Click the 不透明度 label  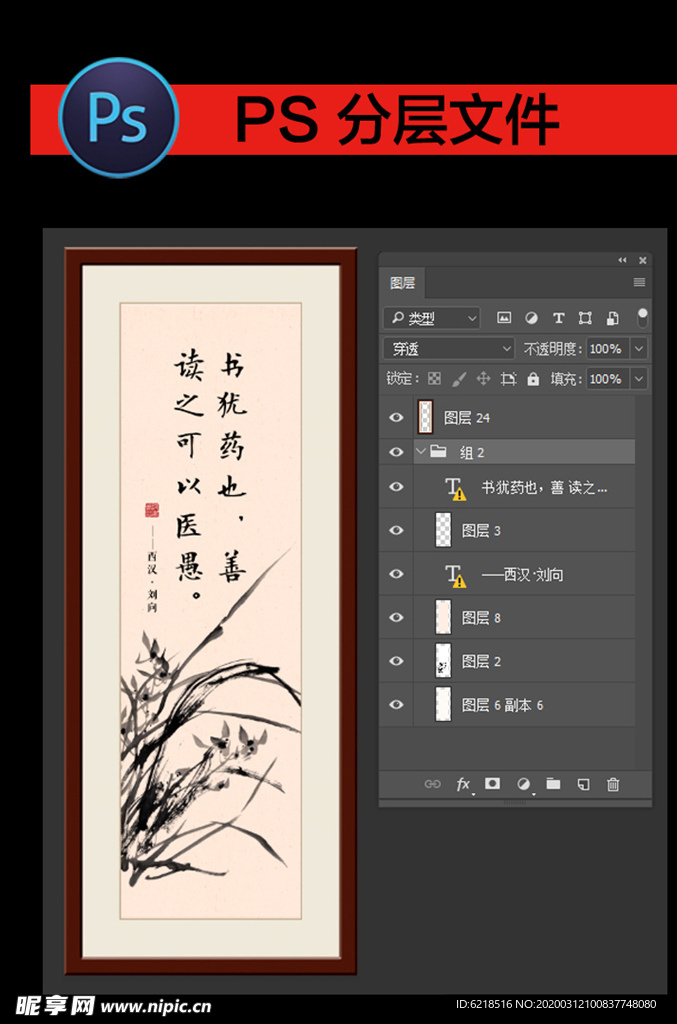(552, 349)
